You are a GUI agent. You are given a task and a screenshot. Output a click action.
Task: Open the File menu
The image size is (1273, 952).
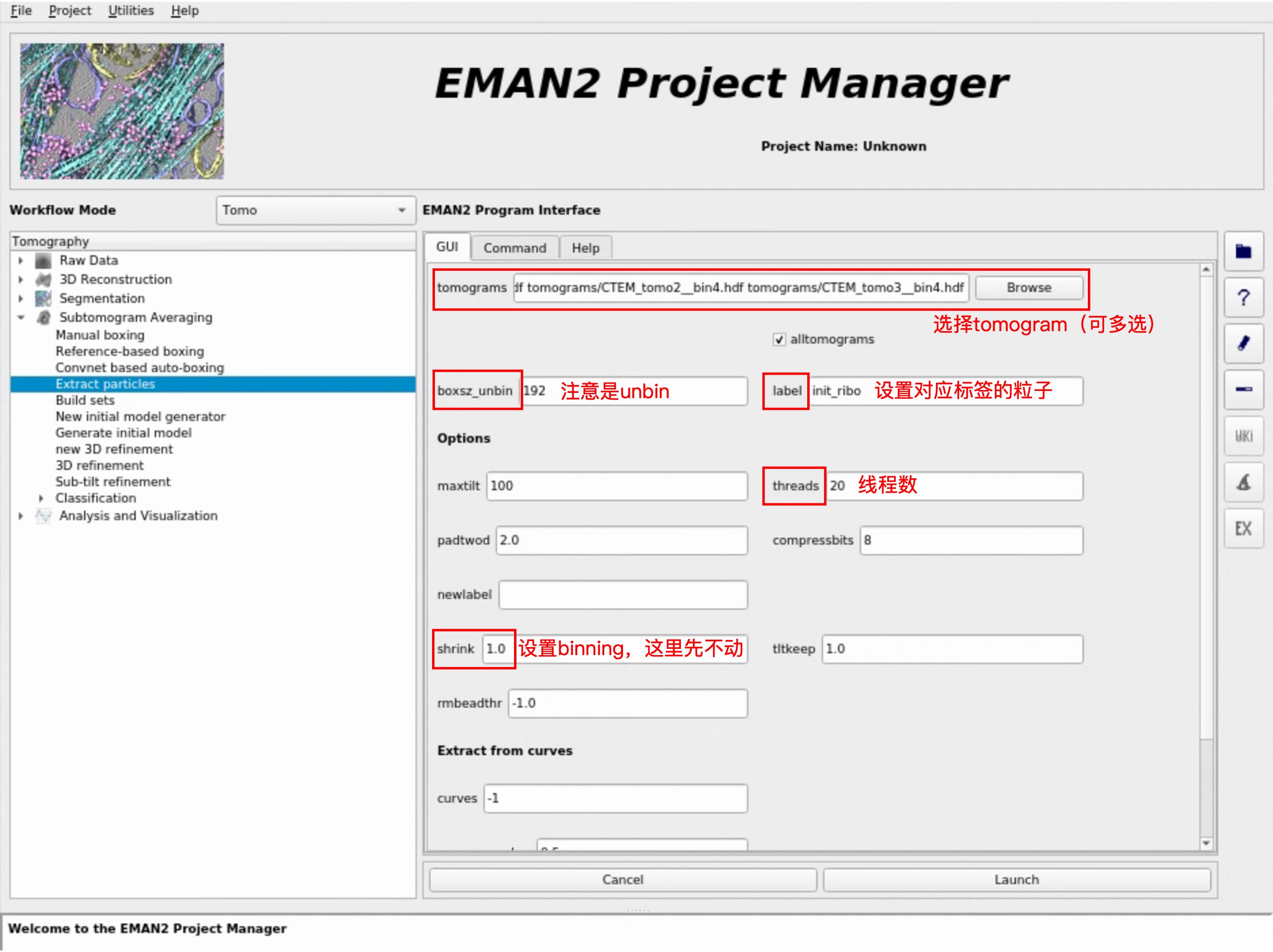pos(21,10)
